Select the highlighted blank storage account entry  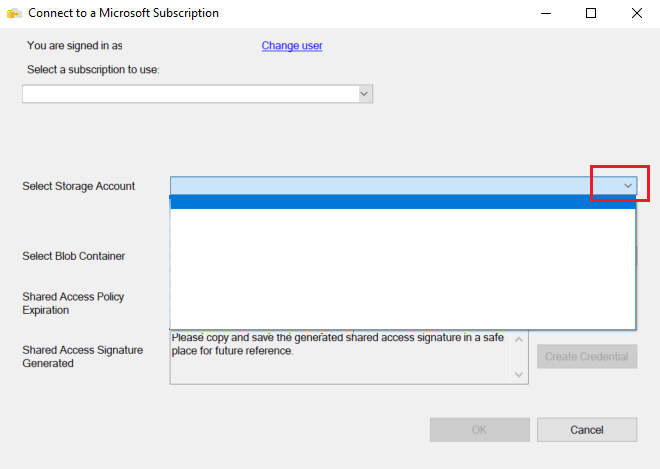[400, 202]
